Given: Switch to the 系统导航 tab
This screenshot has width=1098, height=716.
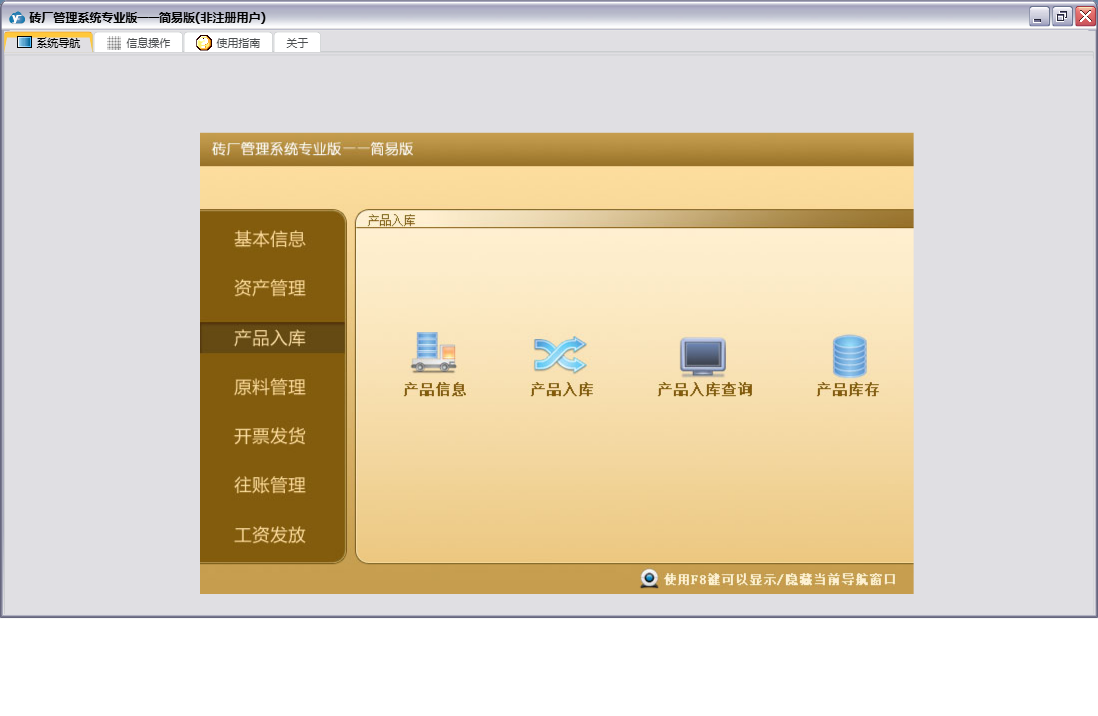Looking at the screenshot, I should 49,42.
